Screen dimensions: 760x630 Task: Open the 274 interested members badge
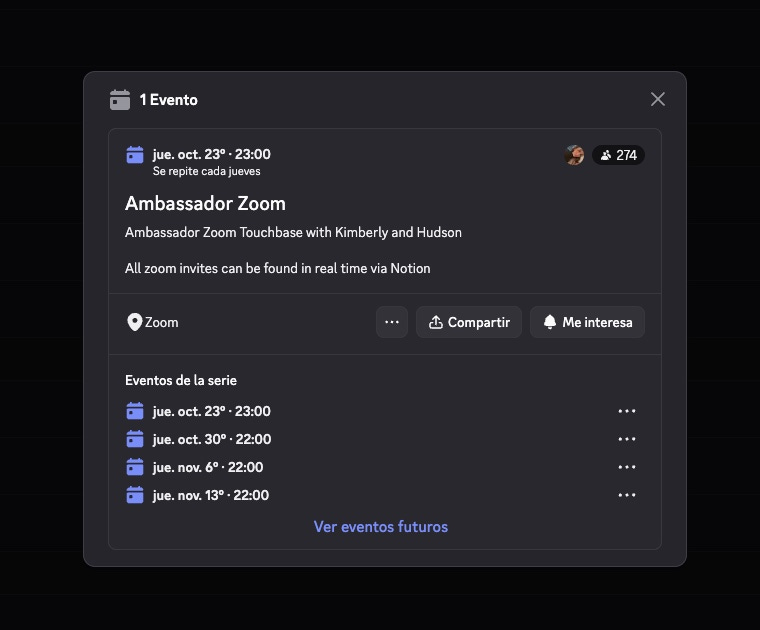click(618, 155)
